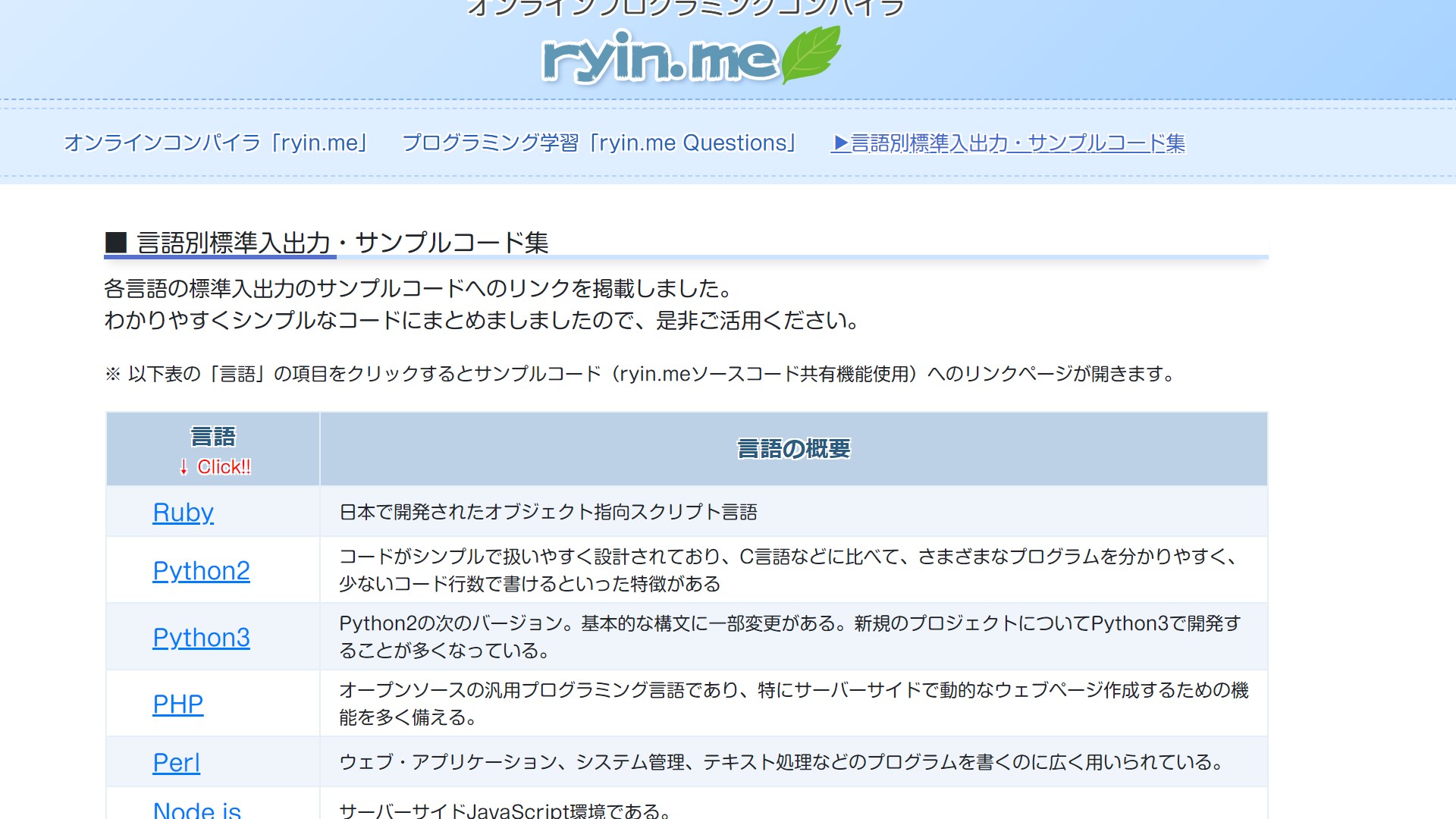Click the Ruby description cell text
Viewport: 1456px width, 819px height.
coord(548,513)
